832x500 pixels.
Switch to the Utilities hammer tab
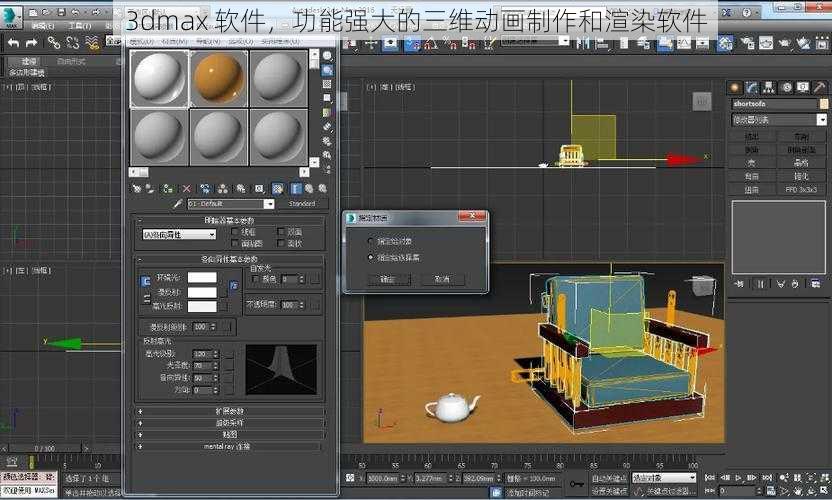819,87
